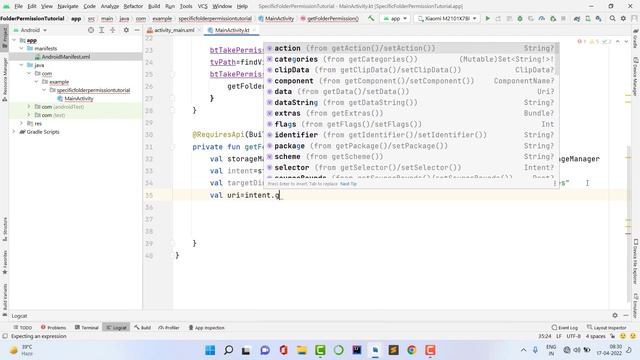Open the Profiler tool window
This screenshot has height=360, width=640.
[169, 327]
